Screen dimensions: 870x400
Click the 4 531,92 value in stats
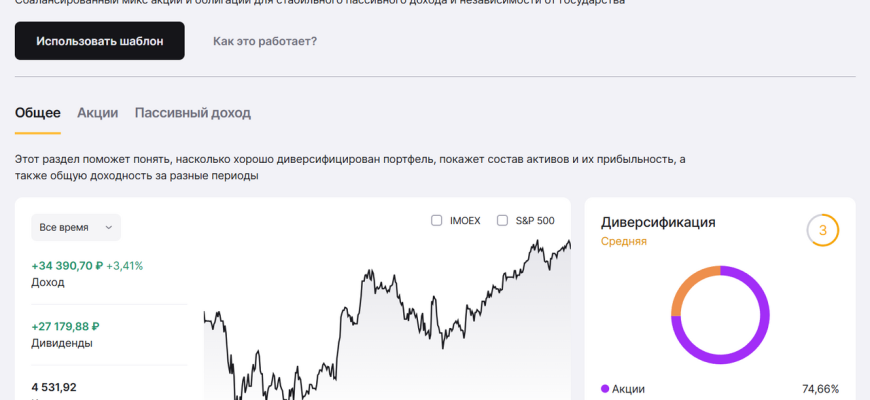point(54,387)
